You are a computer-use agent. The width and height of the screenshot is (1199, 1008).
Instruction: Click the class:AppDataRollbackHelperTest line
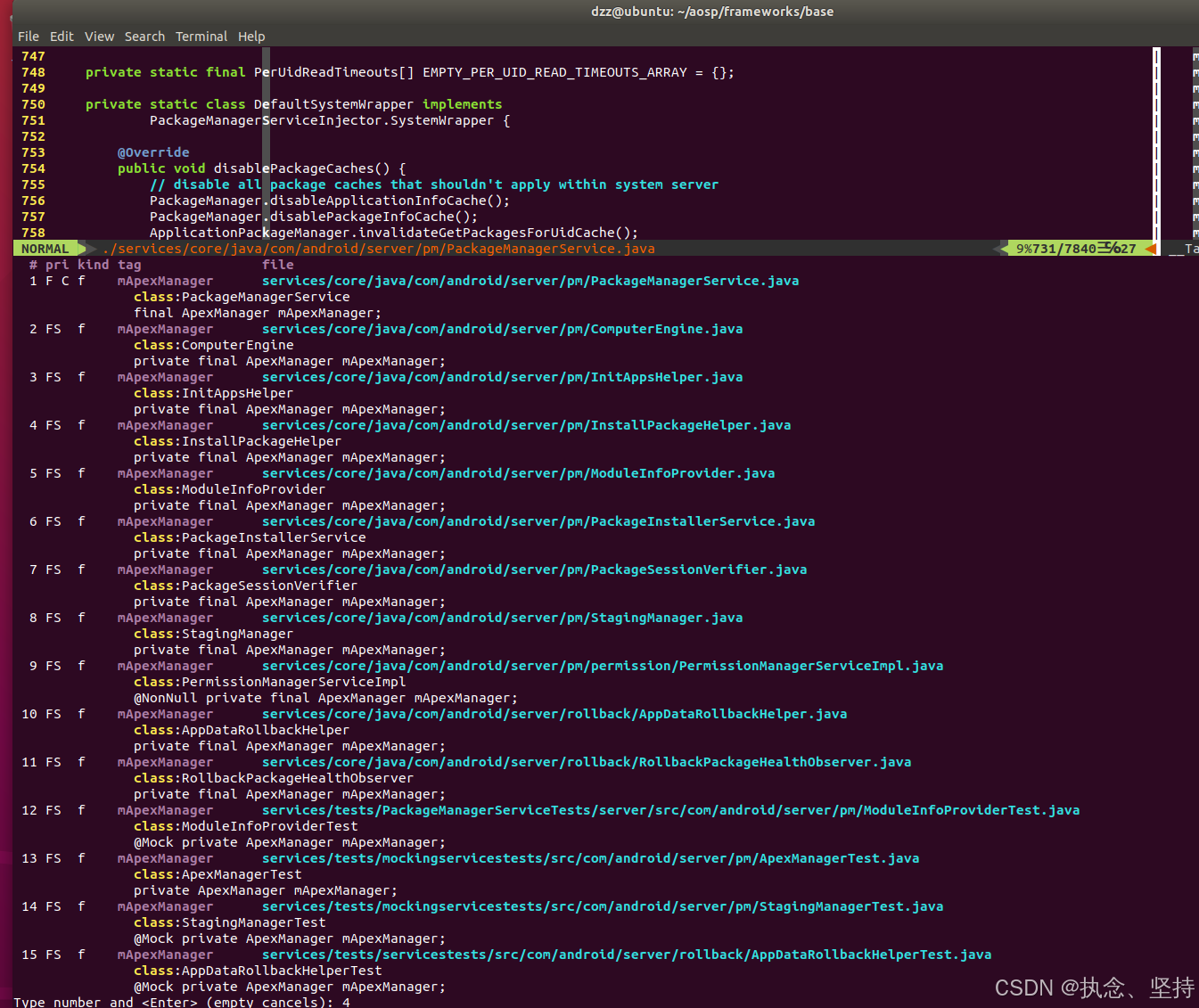pyautogui.click(x=258, y=971)
